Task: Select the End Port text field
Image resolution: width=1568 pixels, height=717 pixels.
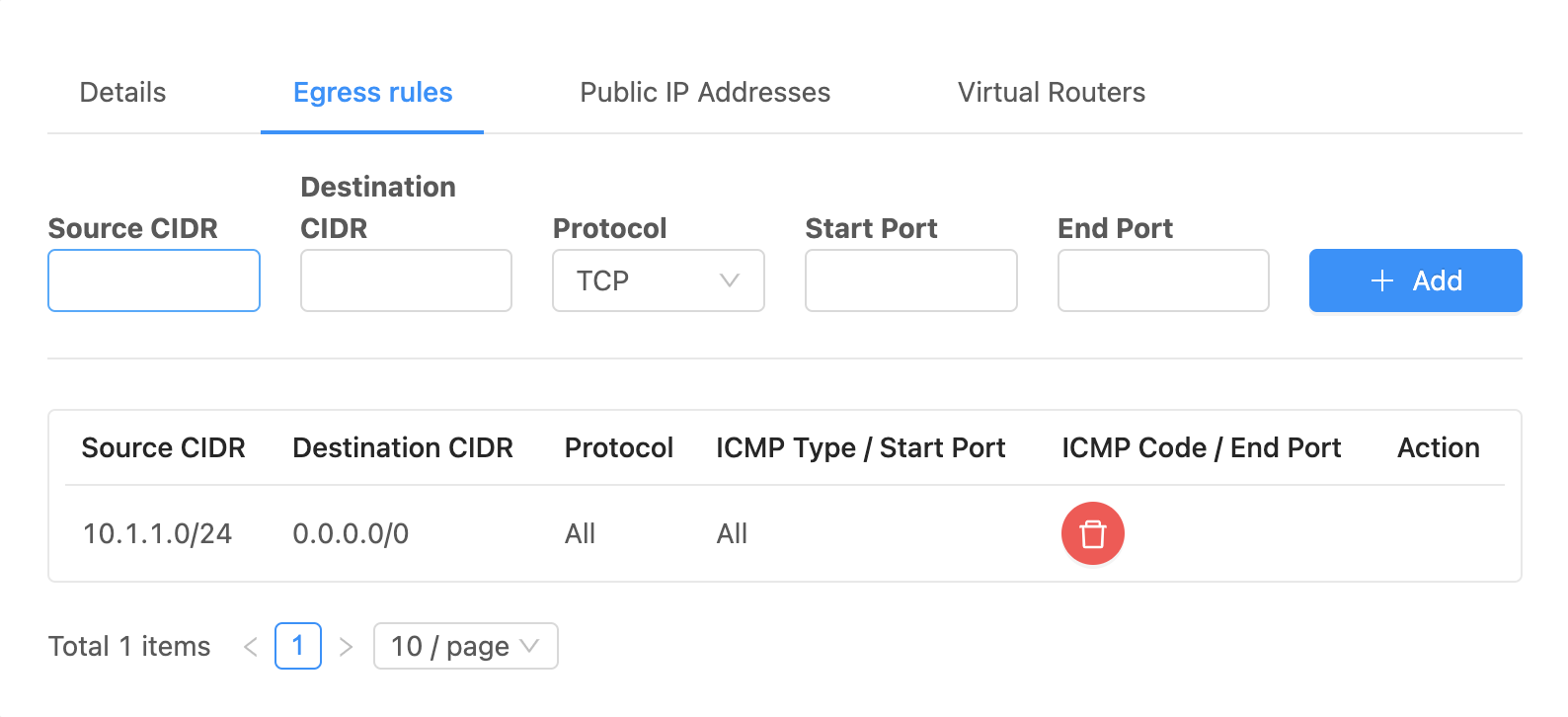Action: click(x=1163, y=280)
